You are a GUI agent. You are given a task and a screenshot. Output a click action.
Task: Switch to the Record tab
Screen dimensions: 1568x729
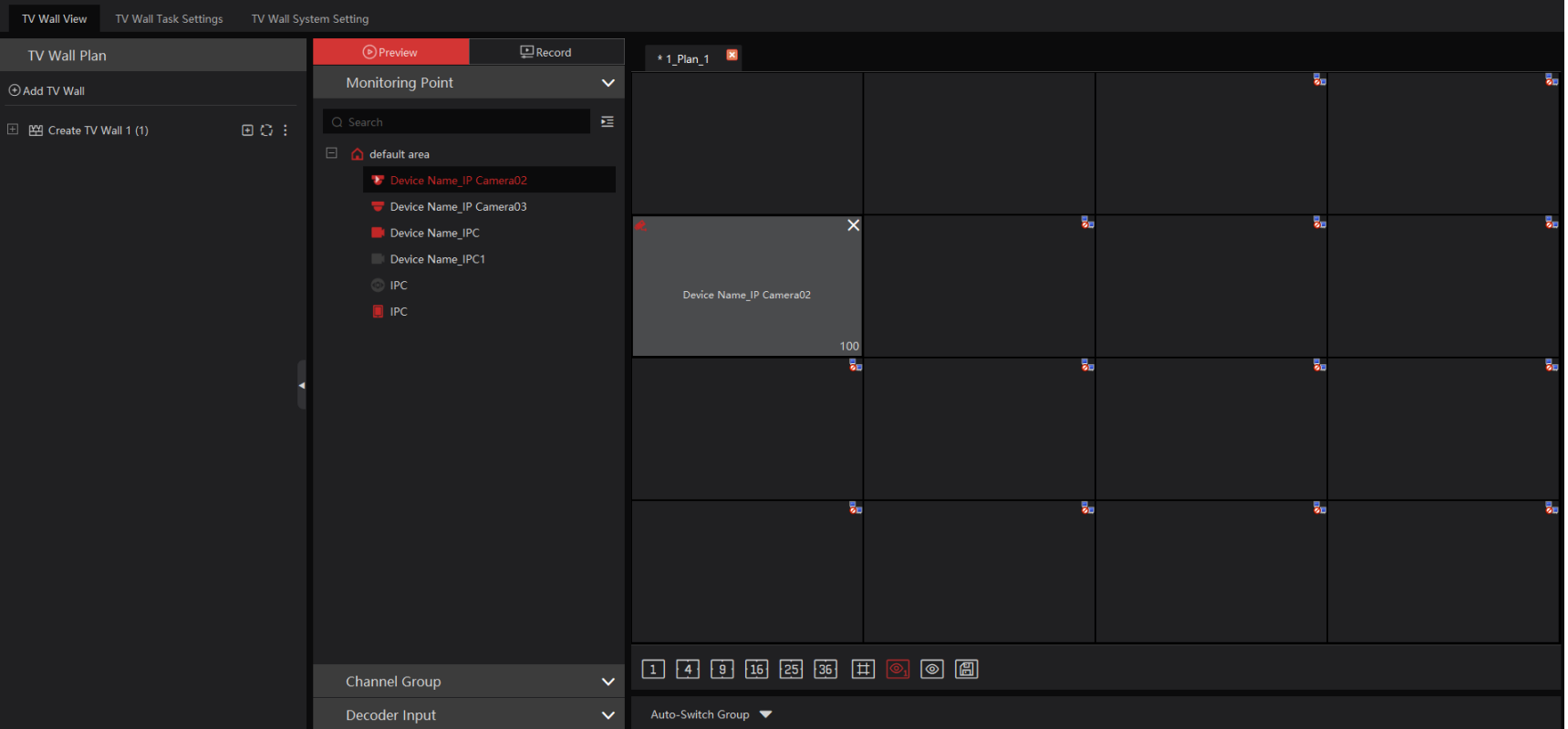[546, 52]
